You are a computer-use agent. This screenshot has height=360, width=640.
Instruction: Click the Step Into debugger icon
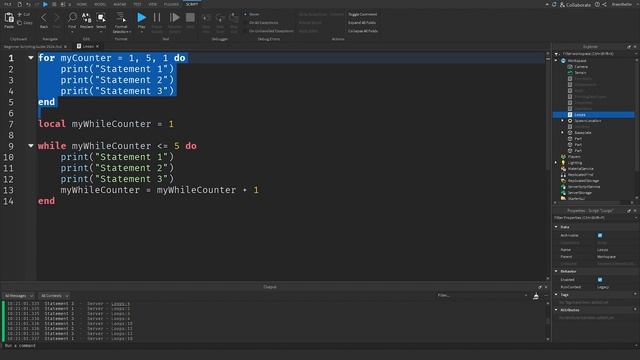[206, 18]
